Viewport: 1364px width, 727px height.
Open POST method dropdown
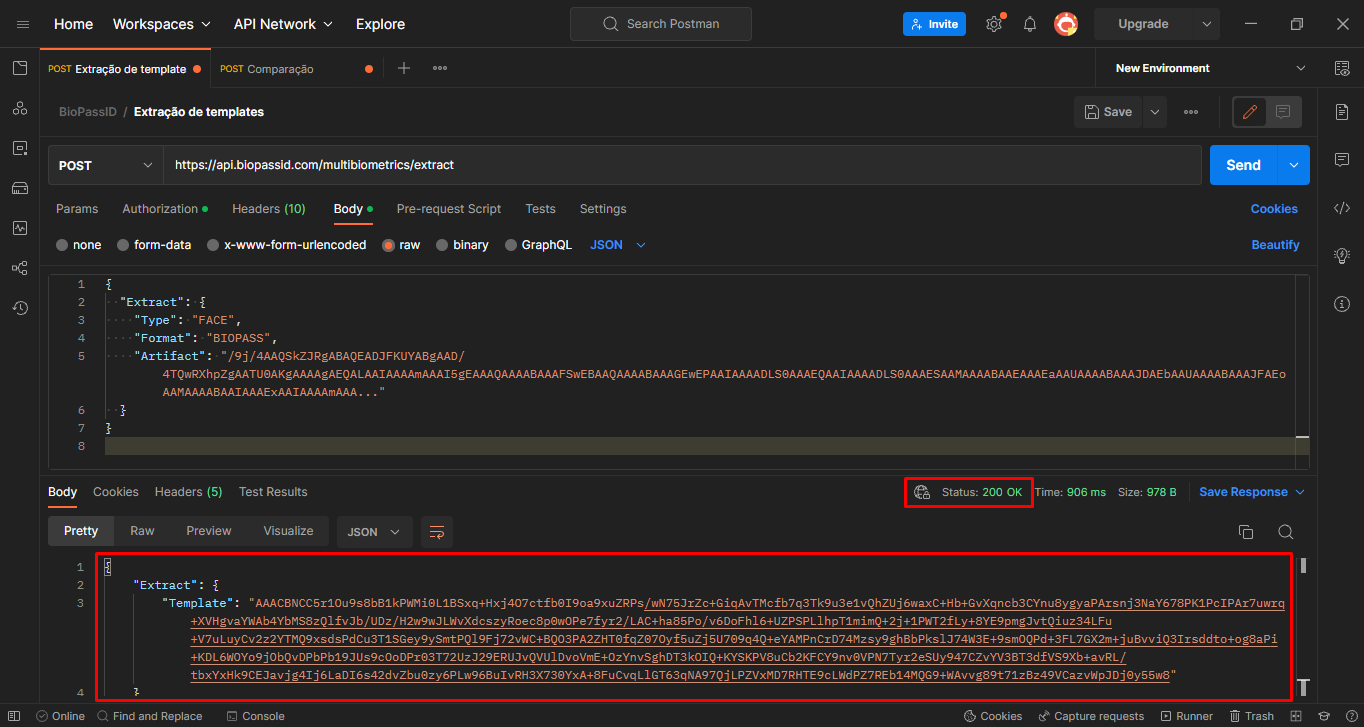coord(105,165)
